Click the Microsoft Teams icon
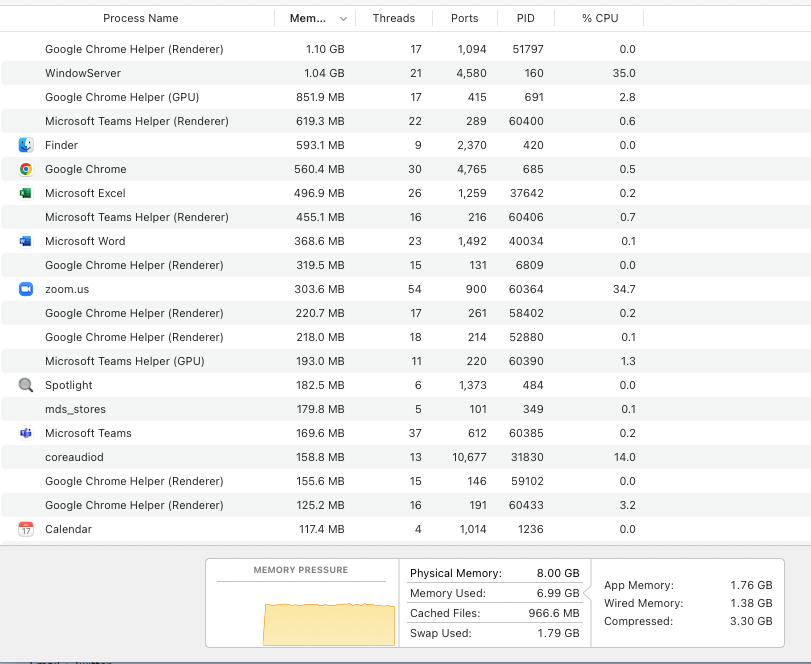This screenshot has width=811, height=664. (26, 433)
